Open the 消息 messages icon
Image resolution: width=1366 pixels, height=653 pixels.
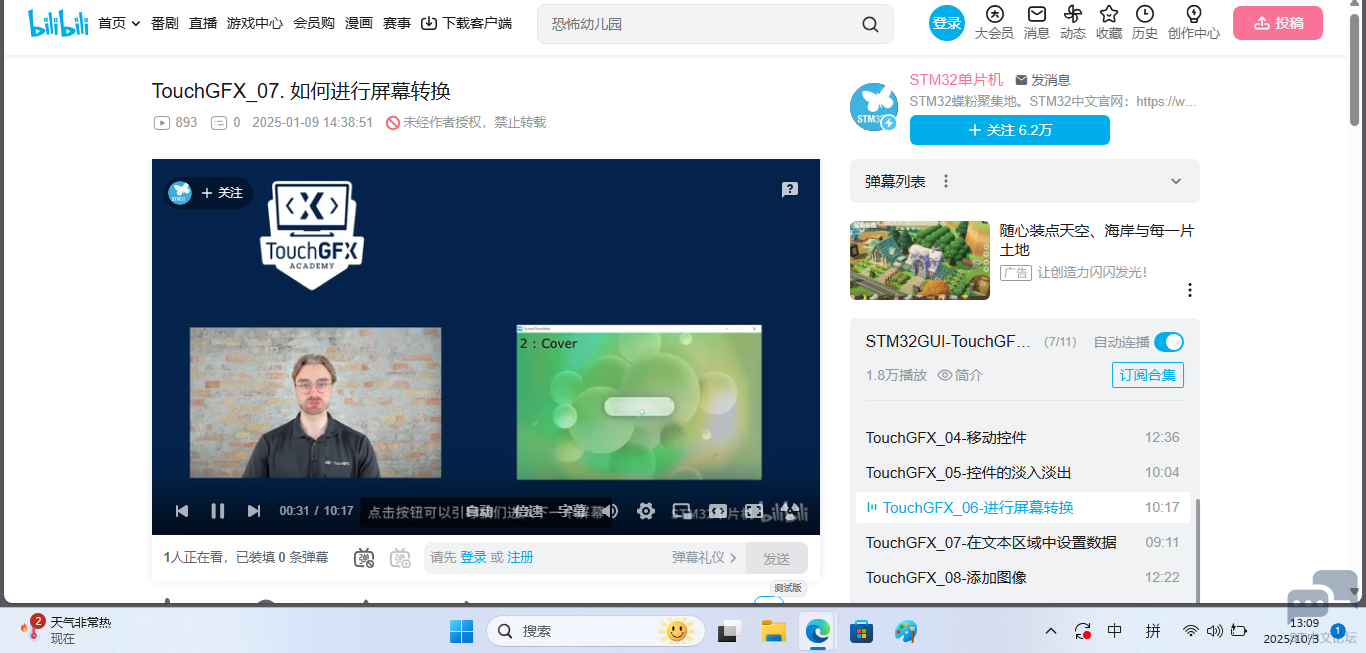[x=1037, y=22]
